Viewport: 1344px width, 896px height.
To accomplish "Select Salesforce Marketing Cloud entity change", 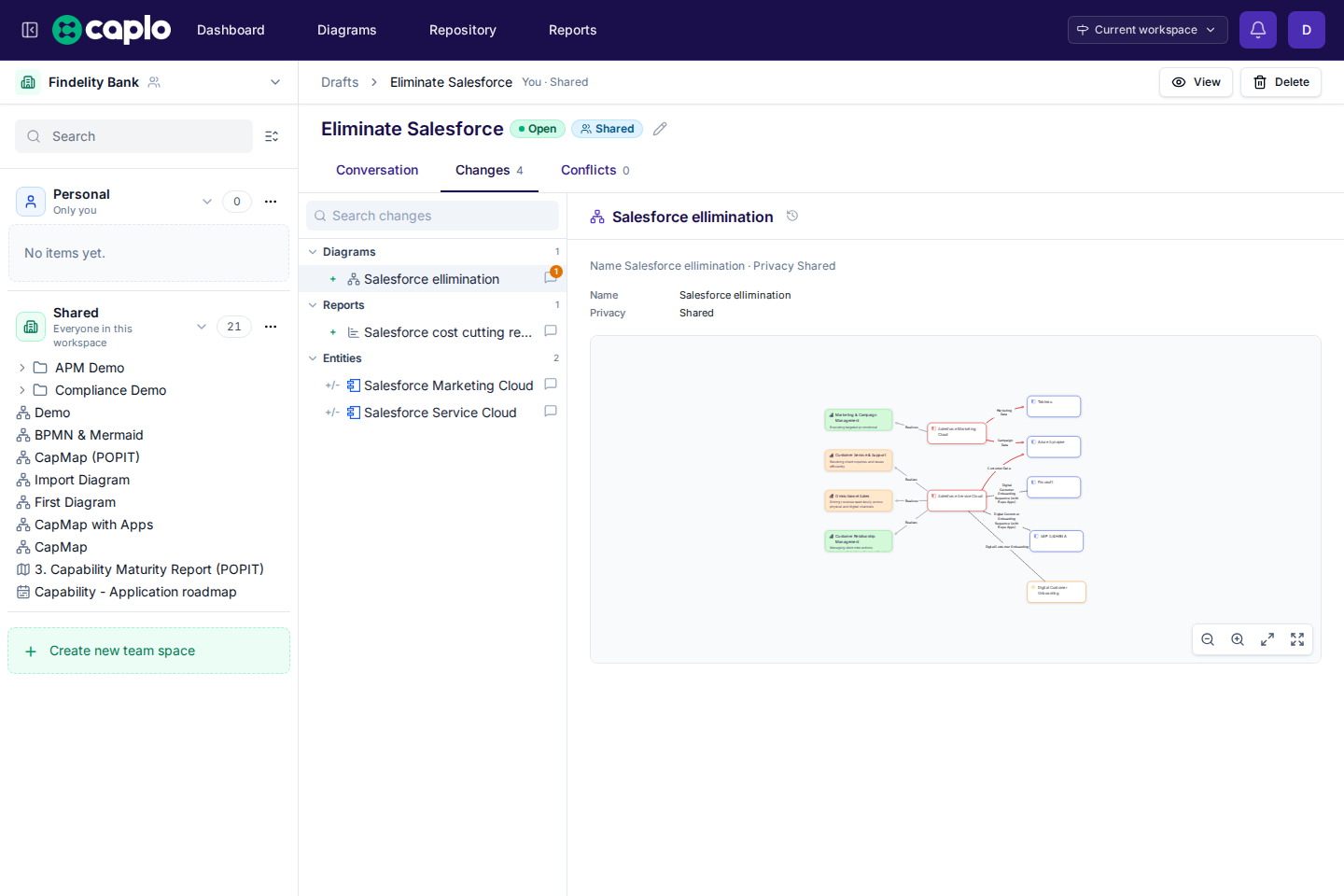I will (432, 385).
